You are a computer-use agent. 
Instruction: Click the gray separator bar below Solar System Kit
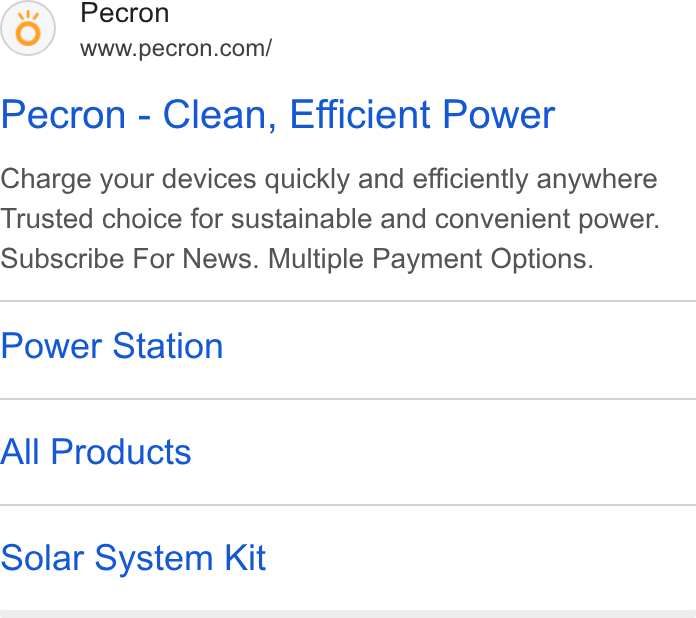point(348,614)
